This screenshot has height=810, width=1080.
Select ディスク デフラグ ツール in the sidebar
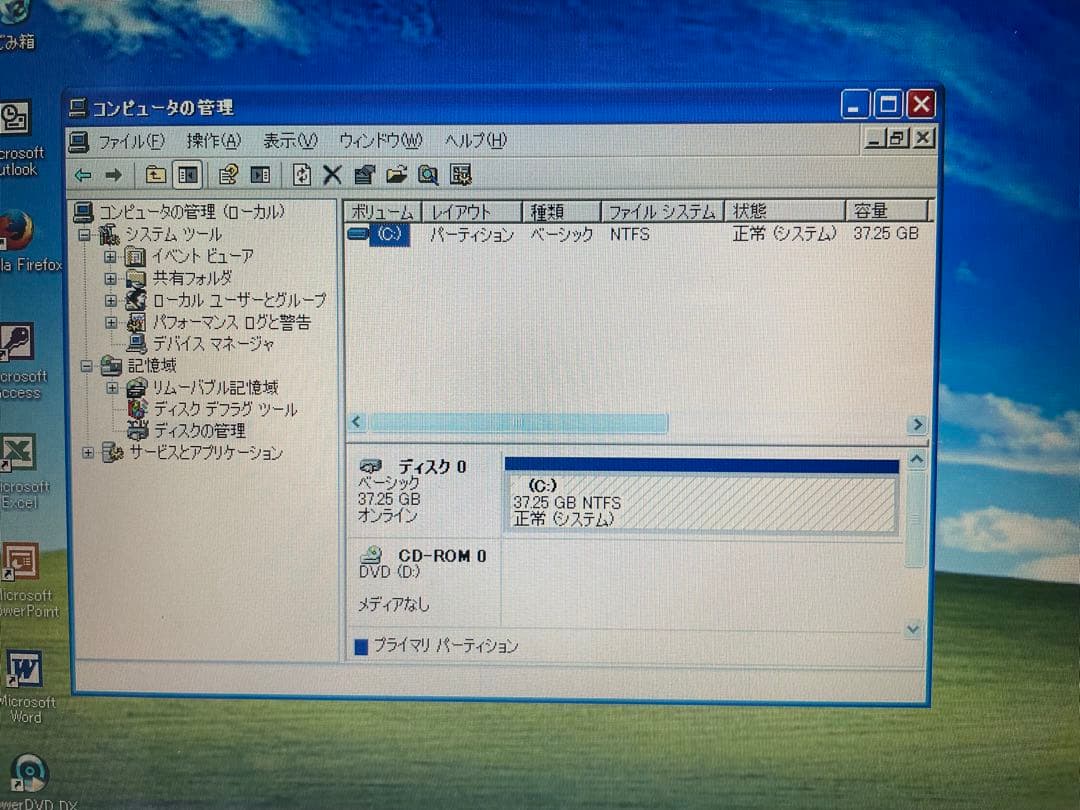pyautogui.click(x=222, y=409)
